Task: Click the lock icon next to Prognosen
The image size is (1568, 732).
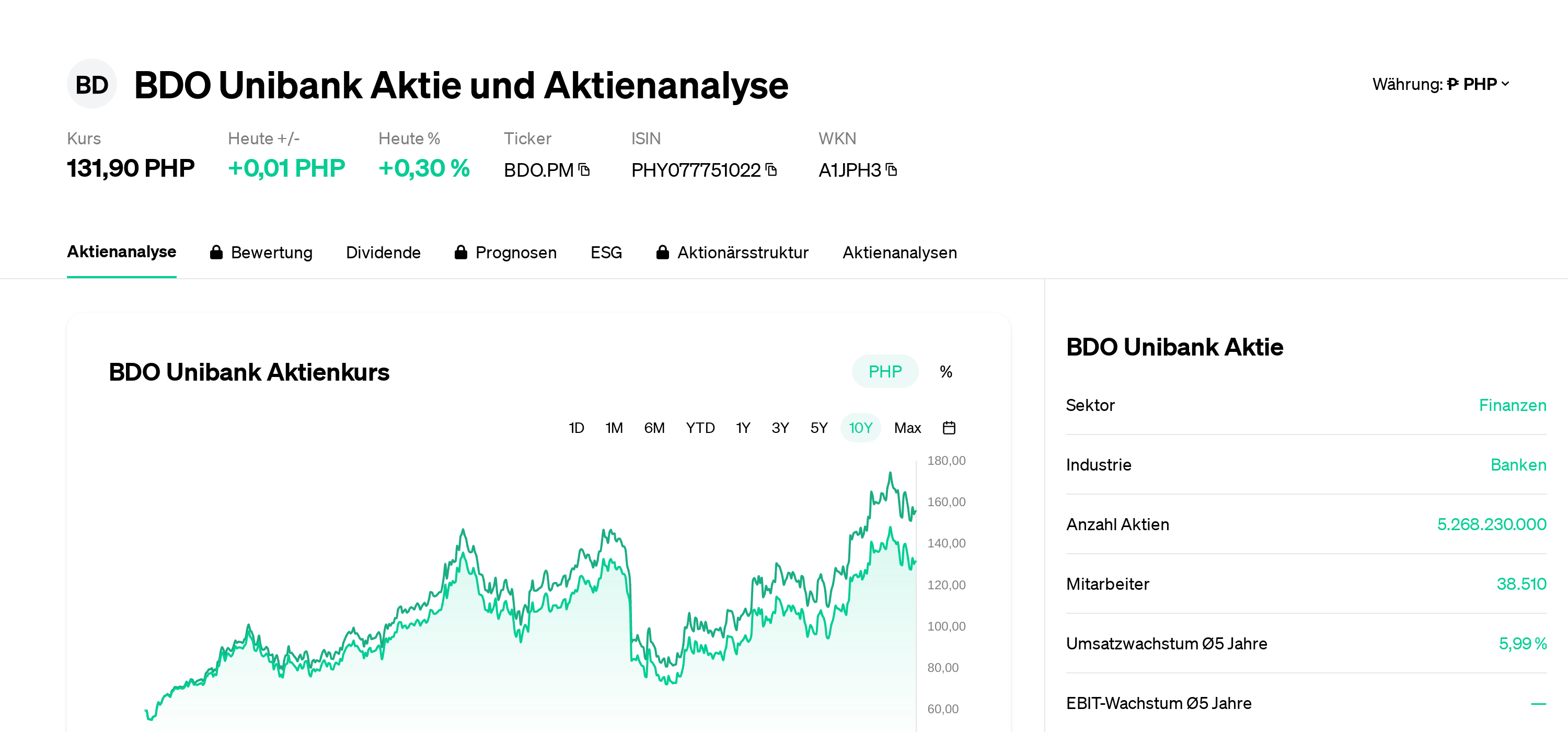Action: (461, 252)
